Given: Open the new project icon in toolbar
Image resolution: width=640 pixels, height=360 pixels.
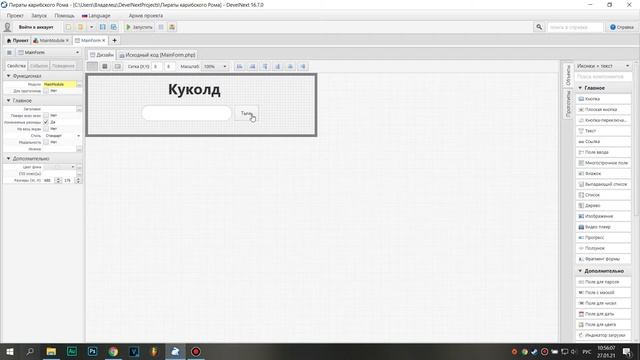Looking at the screenshot, I should 68,27.
